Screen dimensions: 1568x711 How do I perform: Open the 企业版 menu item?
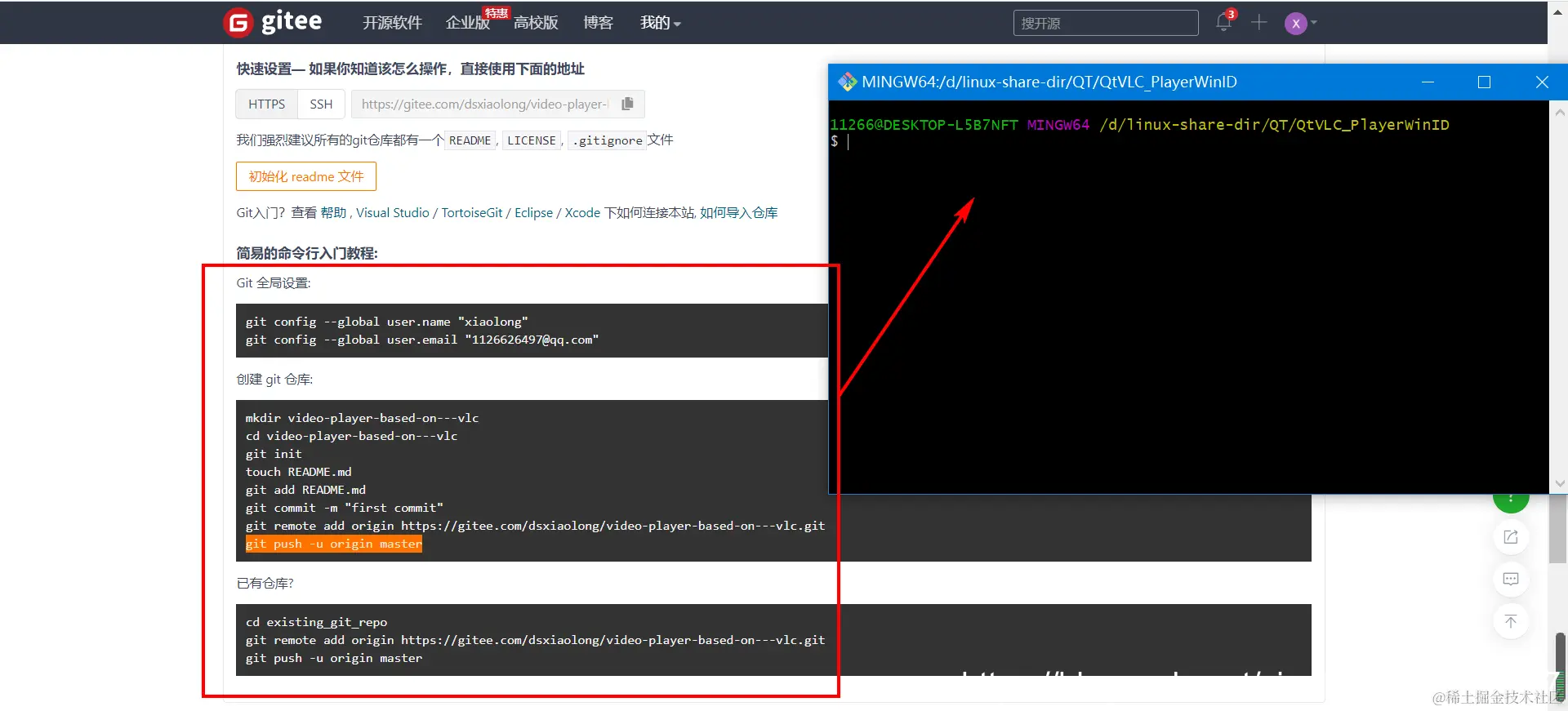pyautogui.click(x=467, y=23)
